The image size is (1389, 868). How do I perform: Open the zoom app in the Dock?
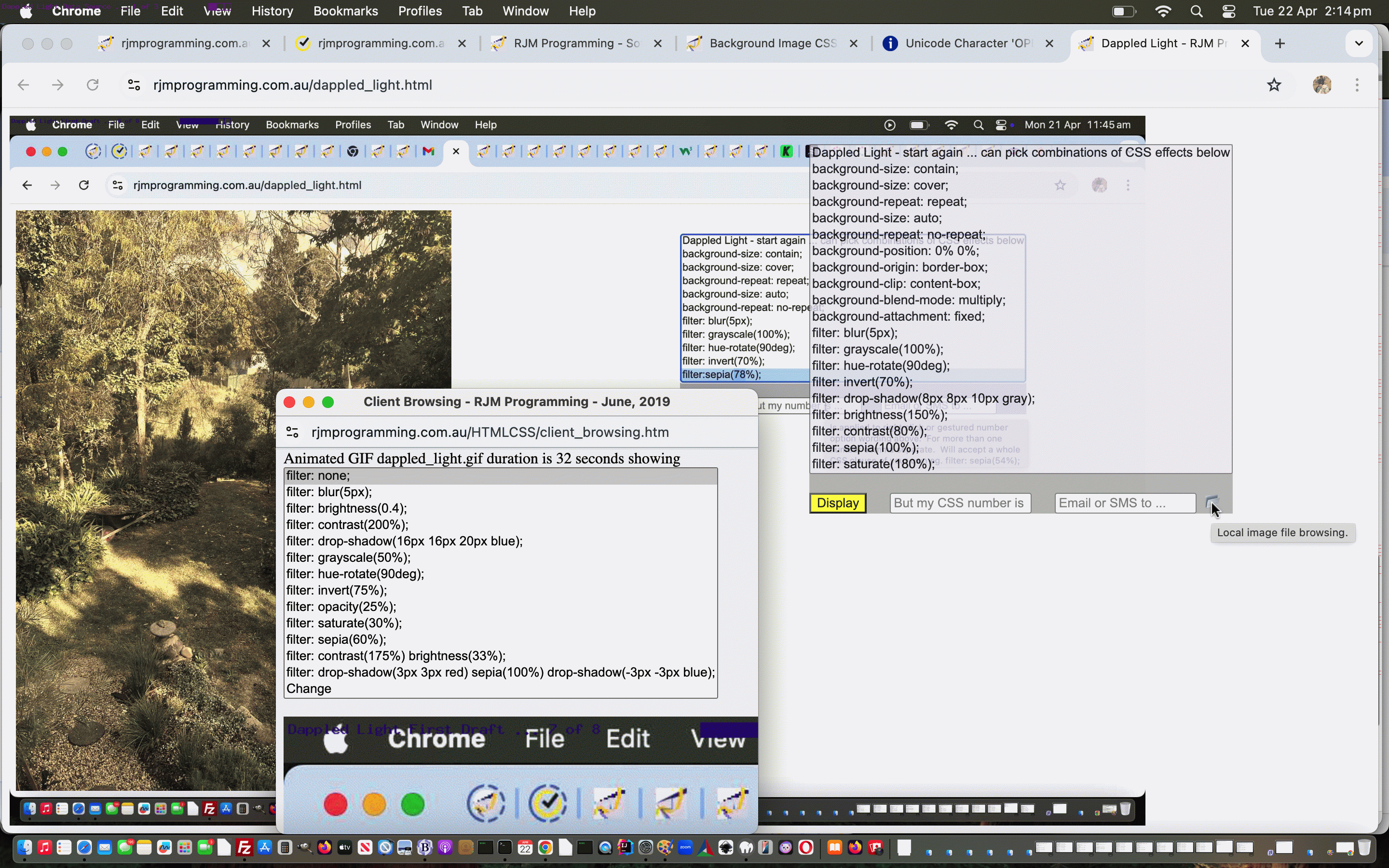[685, 847]
